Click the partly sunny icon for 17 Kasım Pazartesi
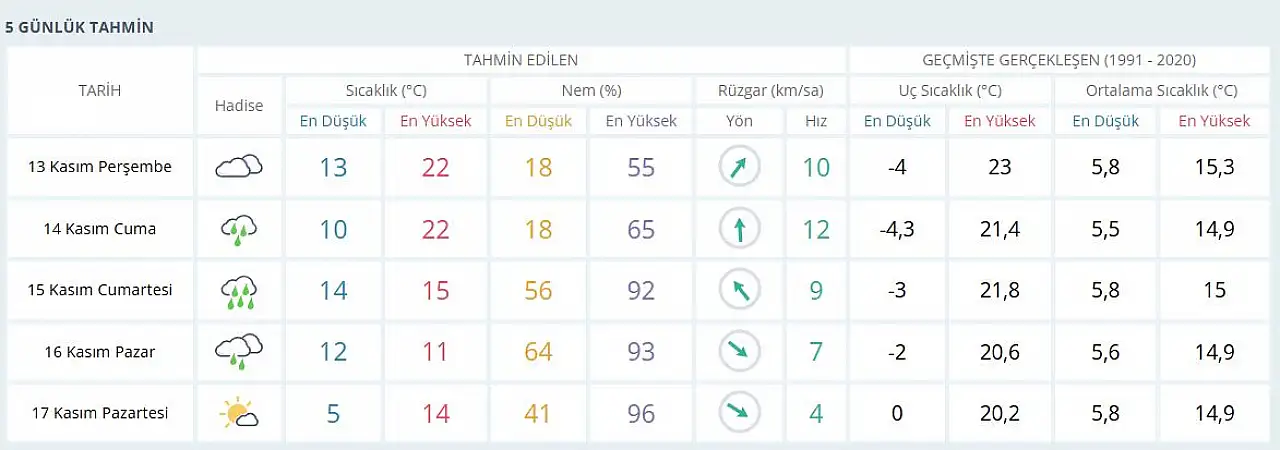This screenshot has width=1280, height=450. (239, 412)
